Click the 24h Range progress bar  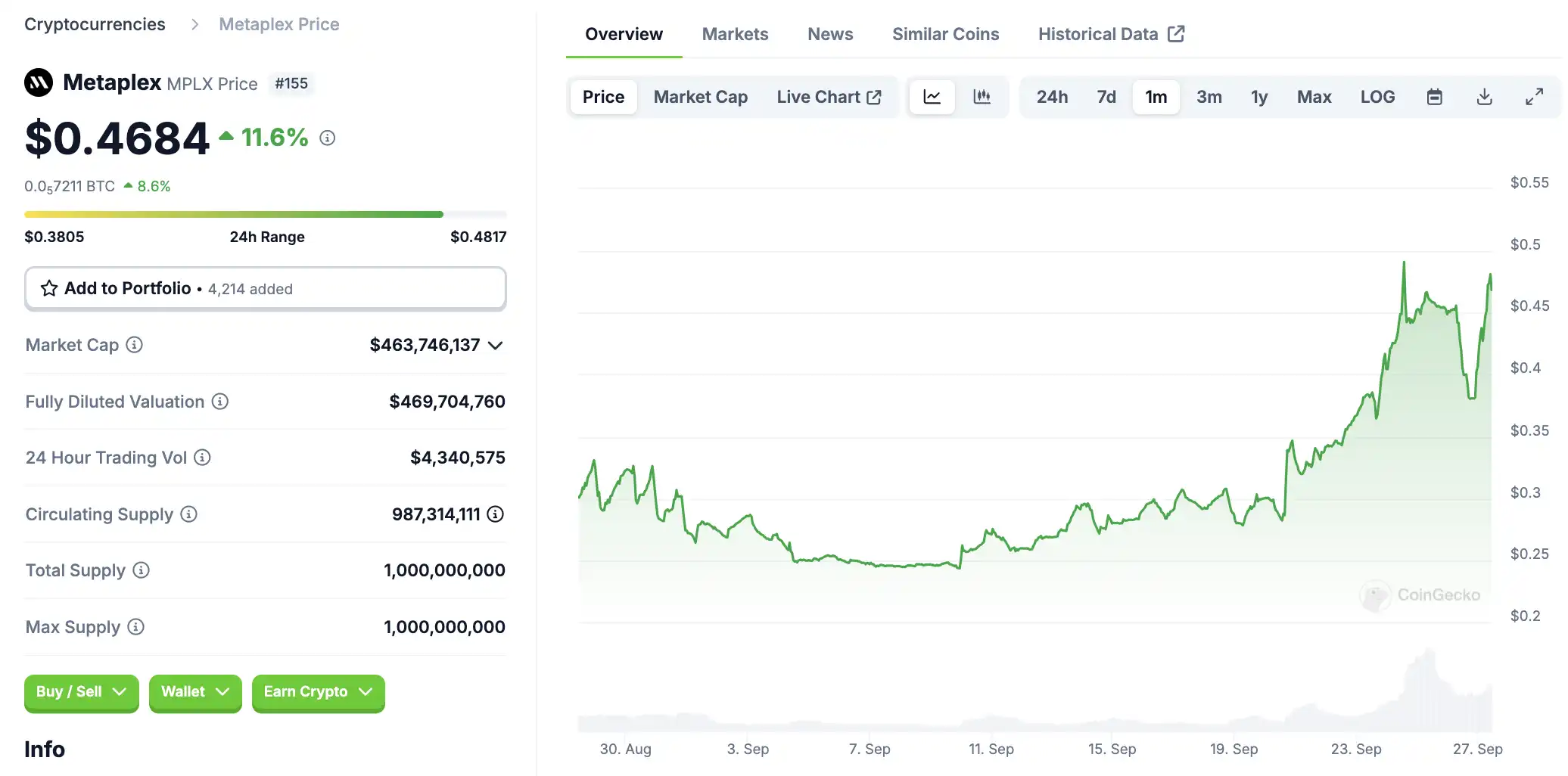point(265,215)
